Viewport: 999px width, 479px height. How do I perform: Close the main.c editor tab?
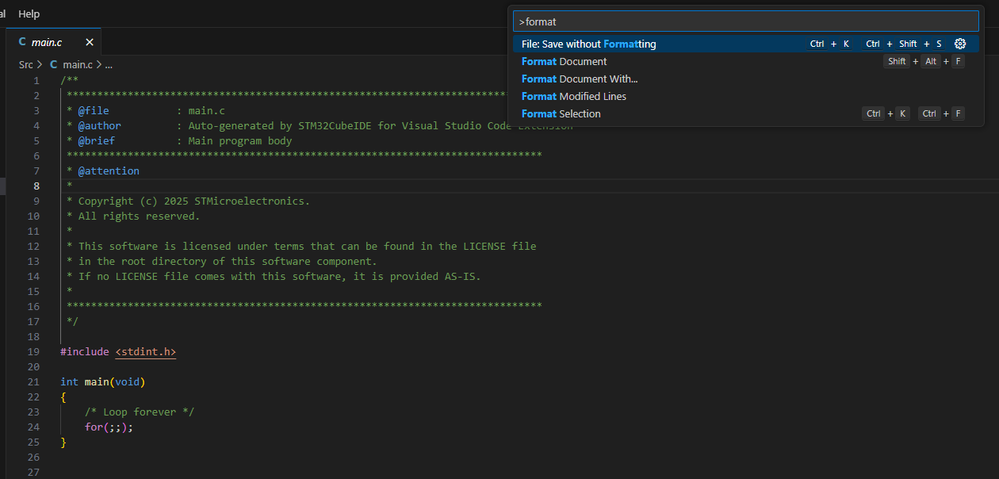pos(89,42)
